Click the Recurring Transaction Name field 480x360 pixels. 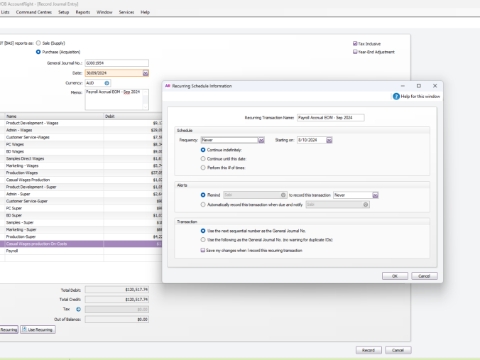pos(331,118)
